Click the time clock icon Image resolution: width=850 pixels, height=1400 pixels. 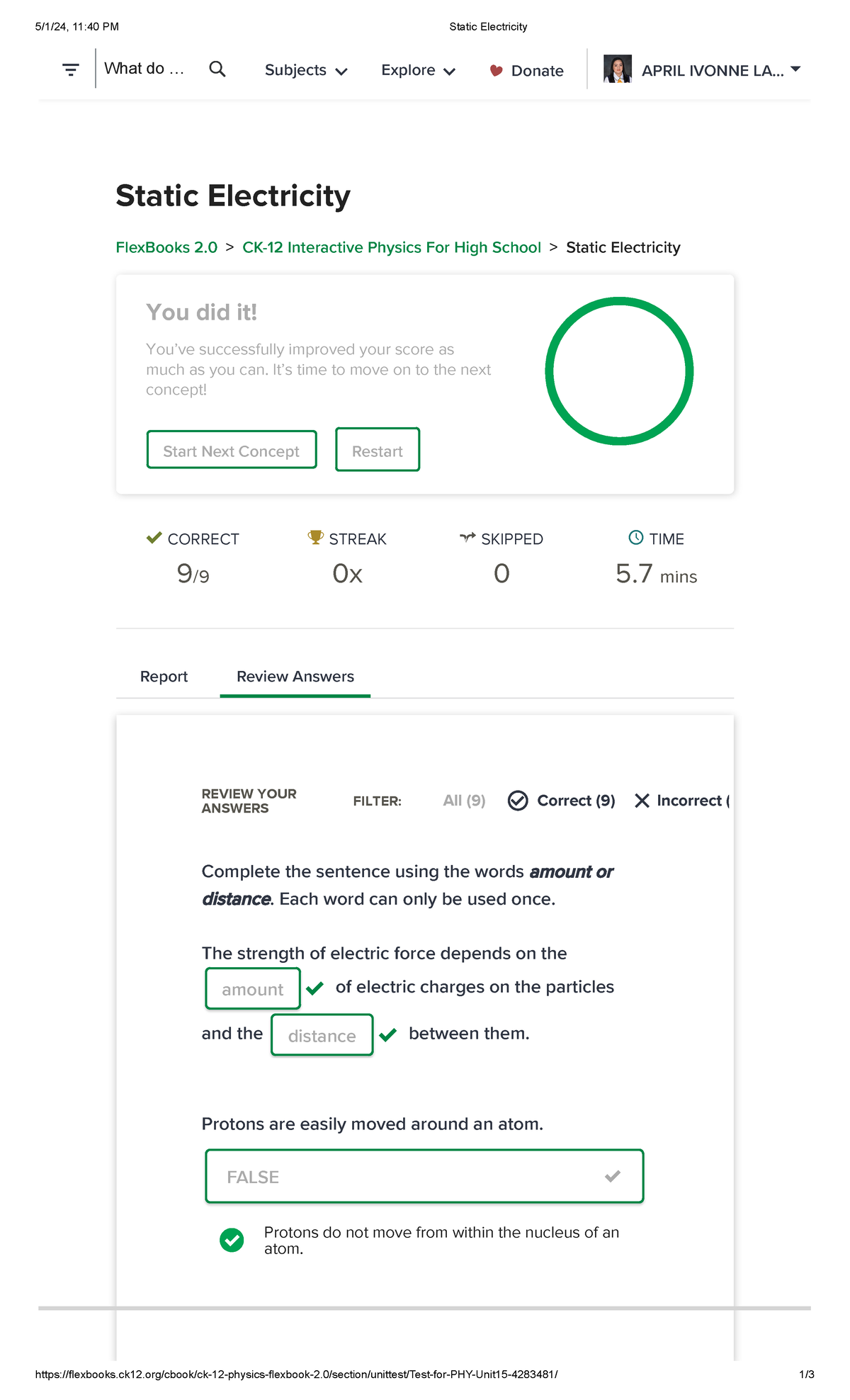636,538
